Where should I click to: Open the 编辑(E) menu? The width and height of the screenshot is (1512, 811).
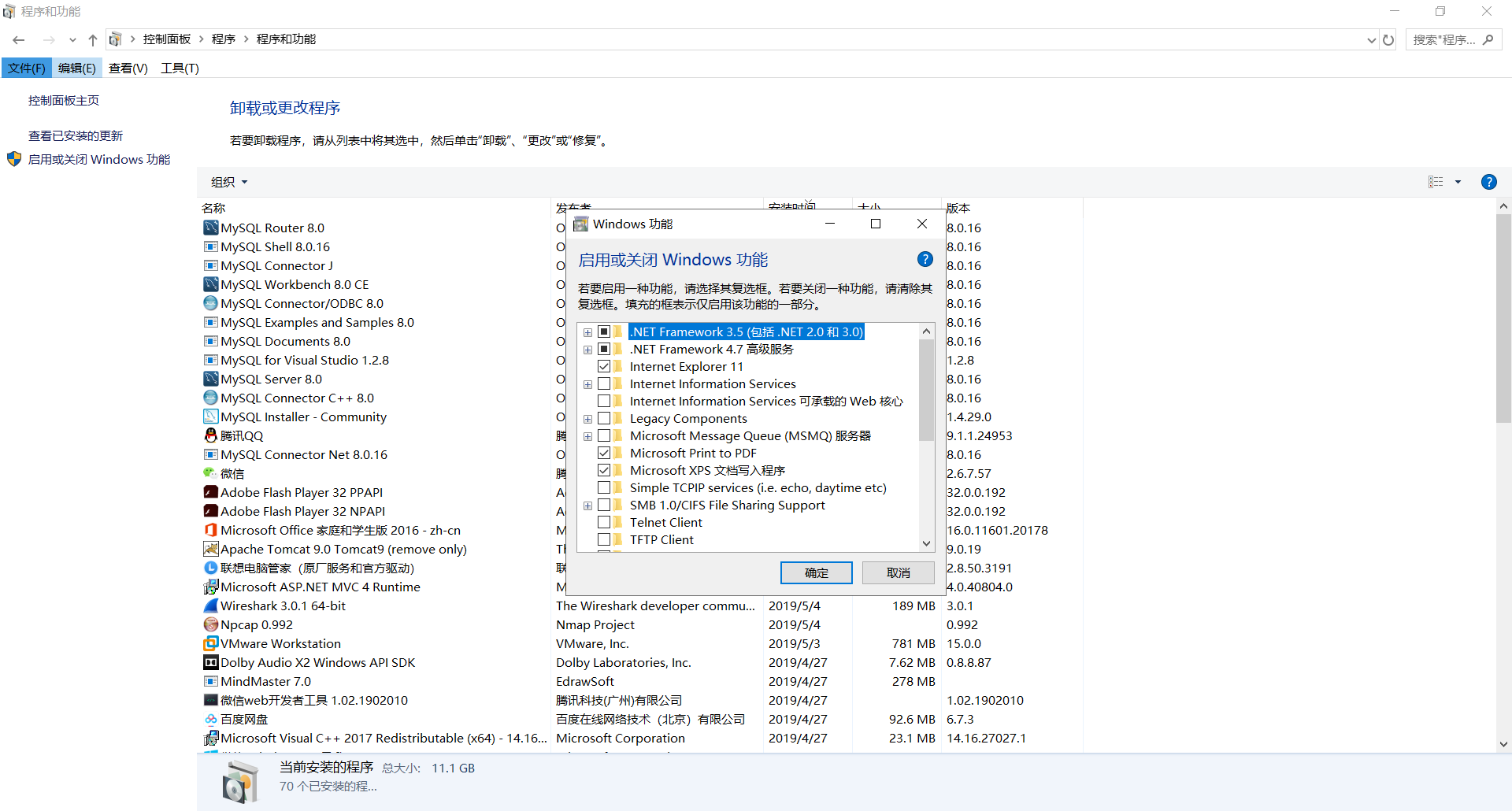(76, 69)
